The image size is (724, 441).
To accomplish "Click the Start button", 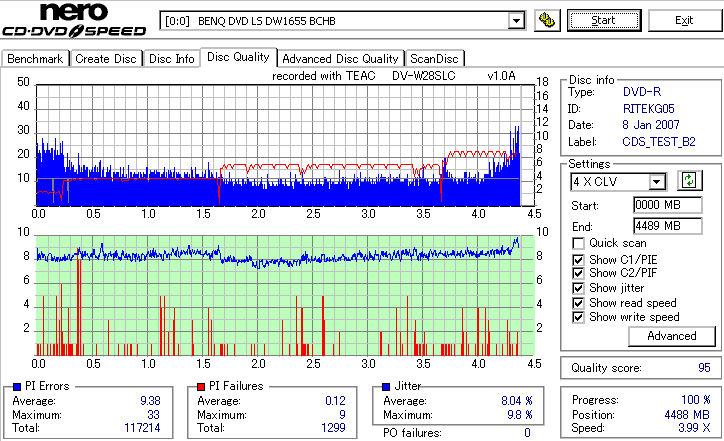I will pyautogui.click(x=604, y=20).
